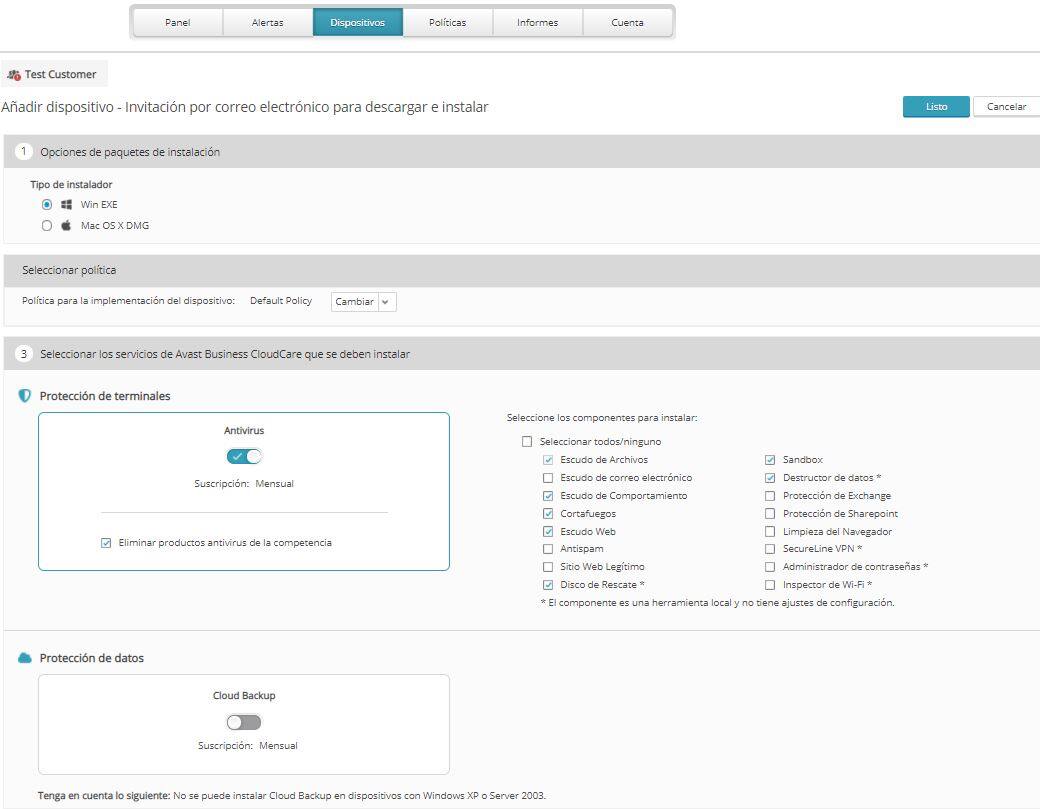
Task: Click the Cancelar button
Action: click(1006, 107)
